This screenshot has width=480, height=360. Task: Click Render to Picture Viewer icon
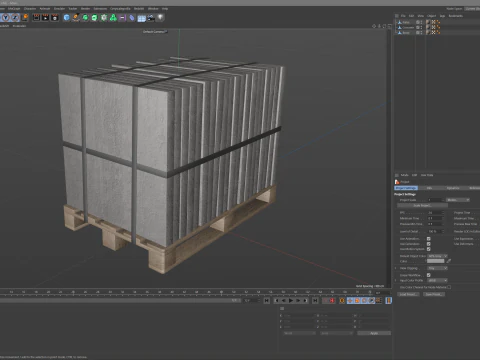tap(45, 18)
